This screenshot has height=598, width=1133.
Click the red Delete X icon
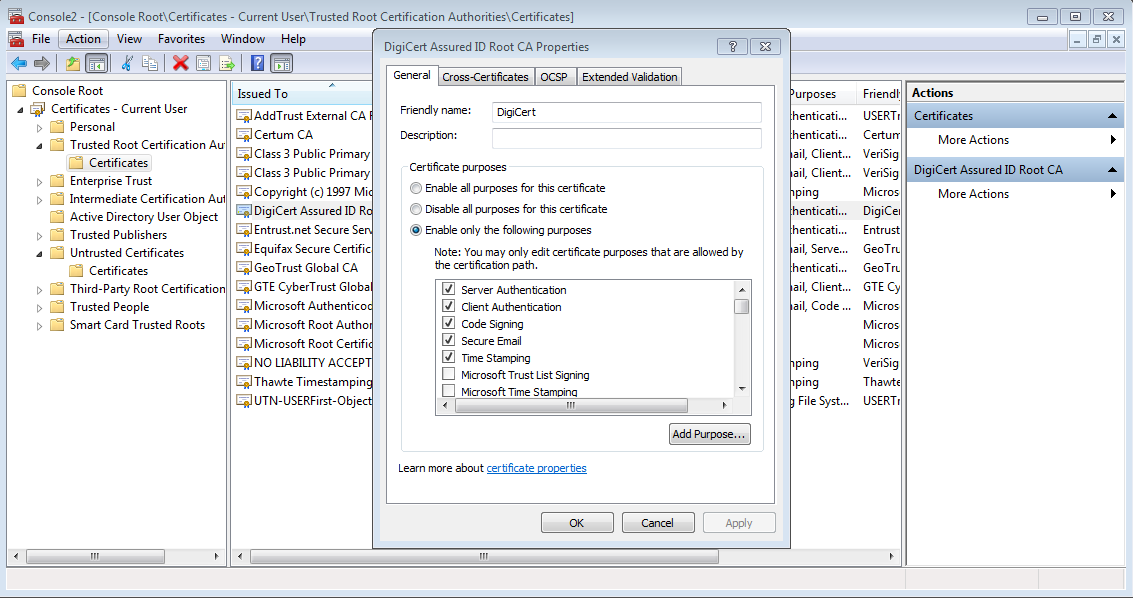pyautogui.click(x=181, y=63)
